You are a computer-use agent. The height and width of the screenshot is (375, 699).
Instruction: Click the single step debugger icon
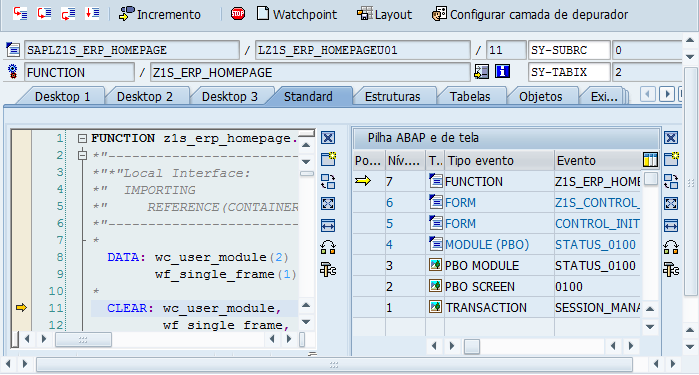point(20,13)
